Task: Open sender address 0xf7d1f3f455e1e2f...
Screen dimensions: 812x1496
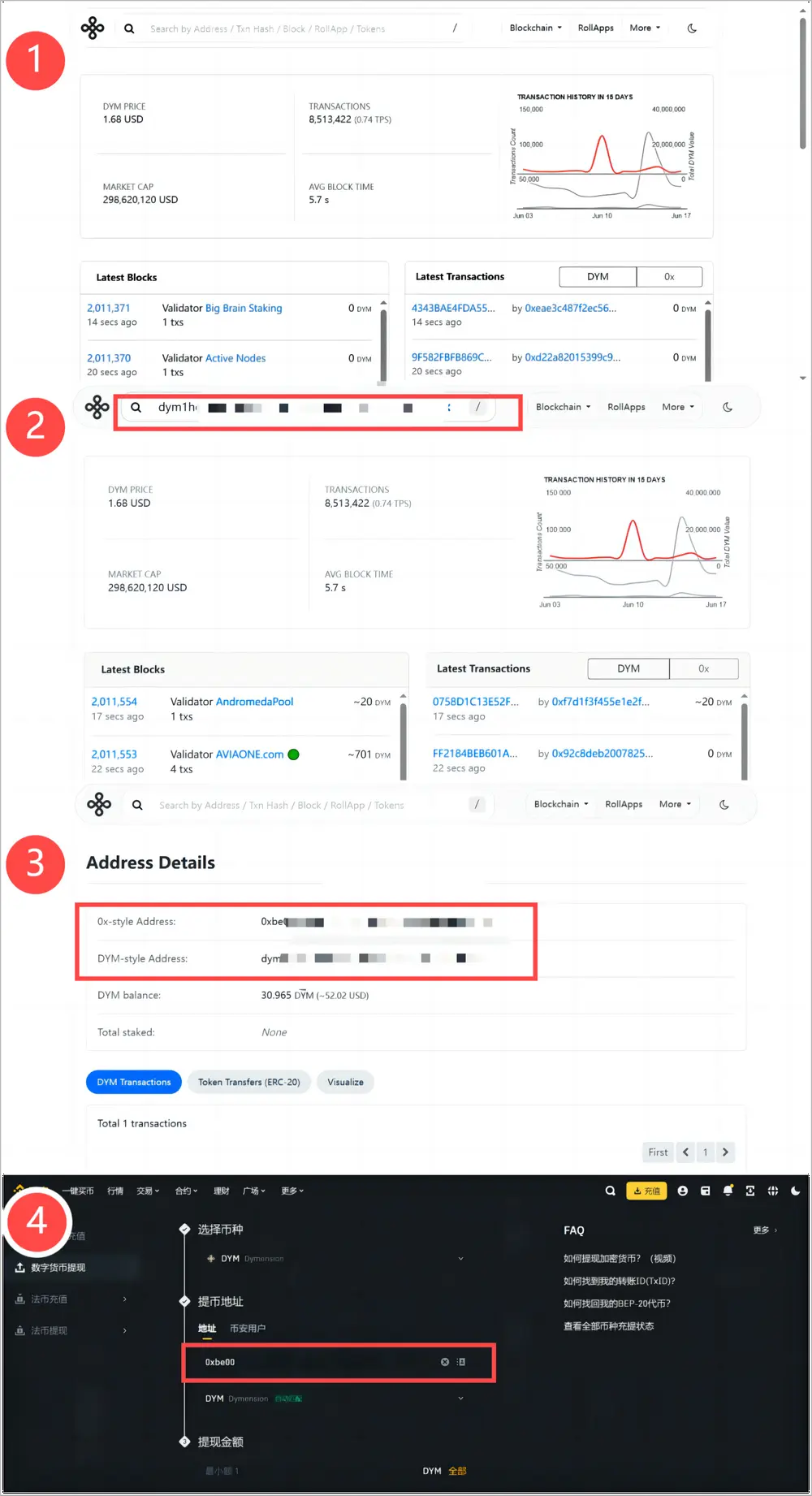Action: click(x=600, y=702)
